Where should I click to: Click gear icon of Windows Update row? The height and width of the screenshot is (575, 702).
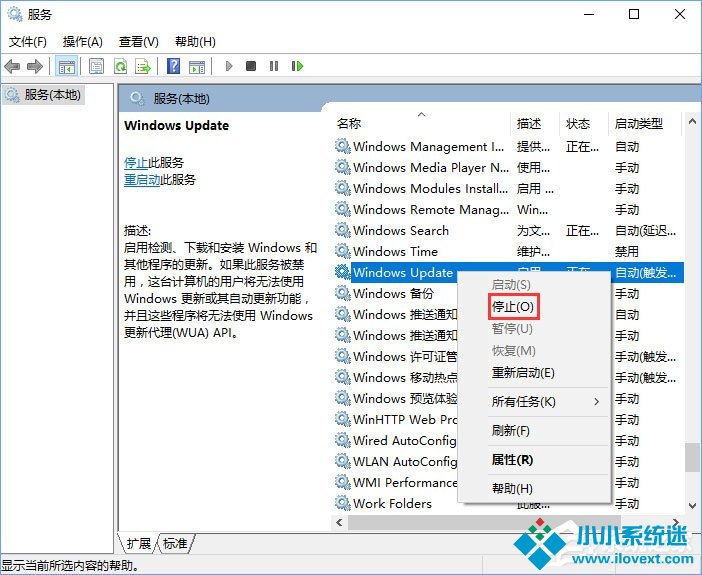[342, 272]
